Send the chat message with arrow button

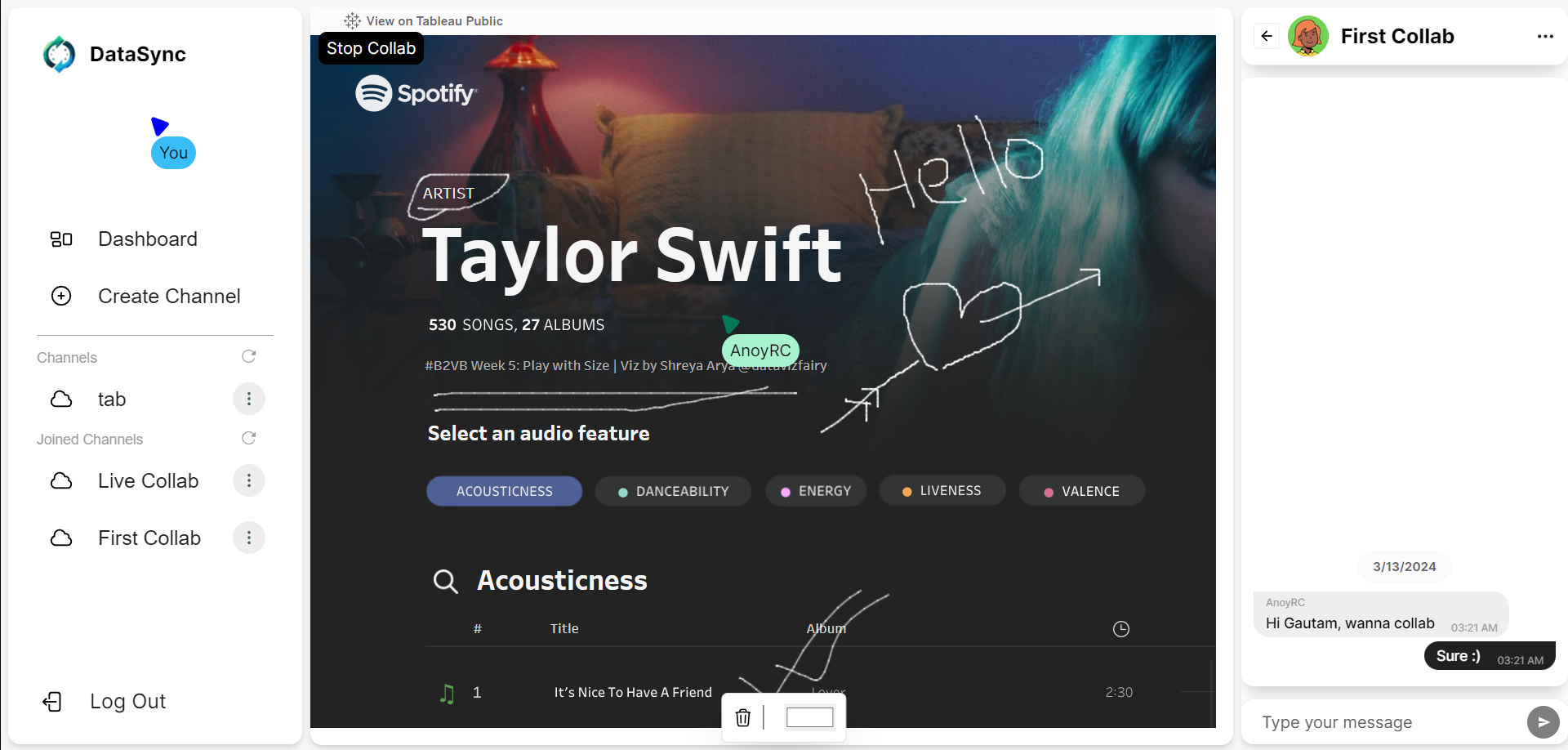point(1543,722)
